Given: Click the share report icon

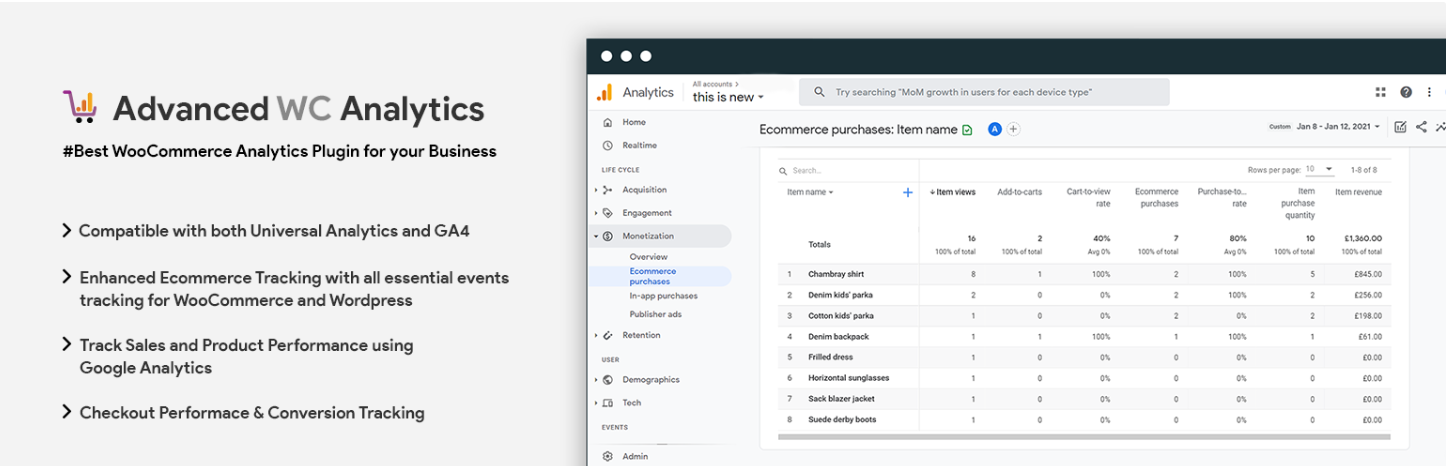Looking at the screenshot, I should click(x=1421, y=127).
